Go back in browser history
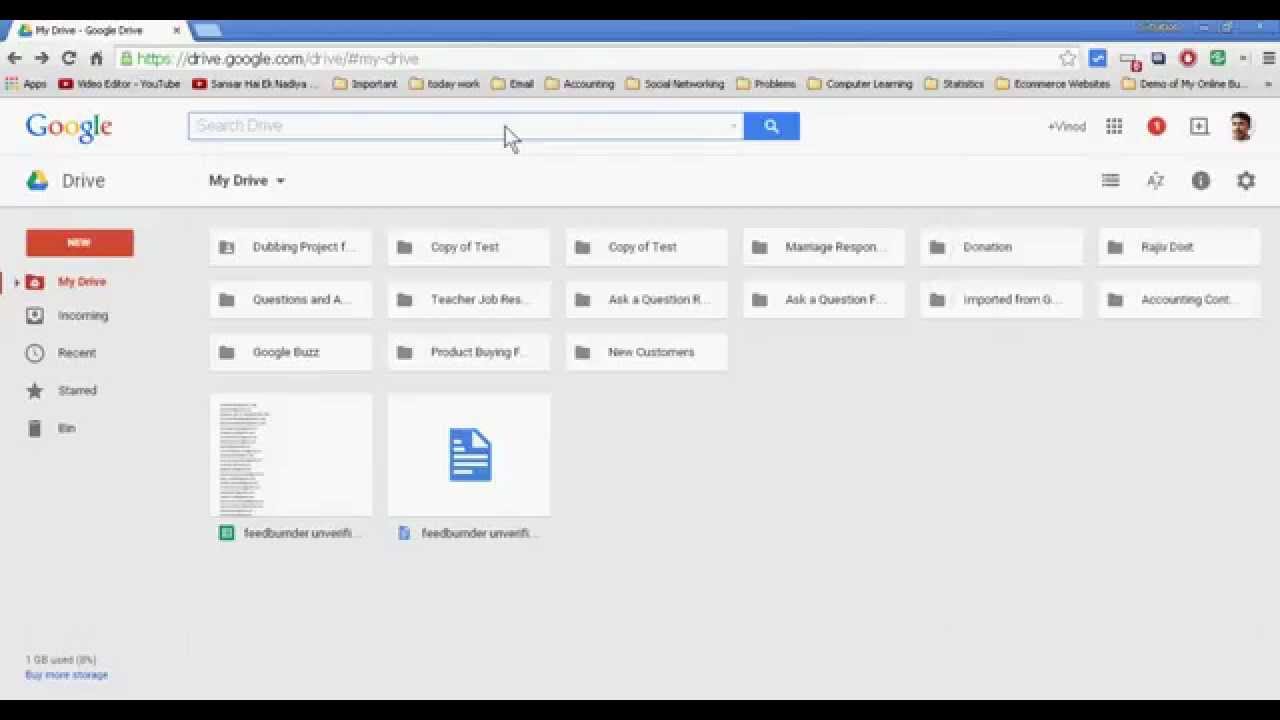Viewport: 1280px width, 720px height. [x=15, y=58]
